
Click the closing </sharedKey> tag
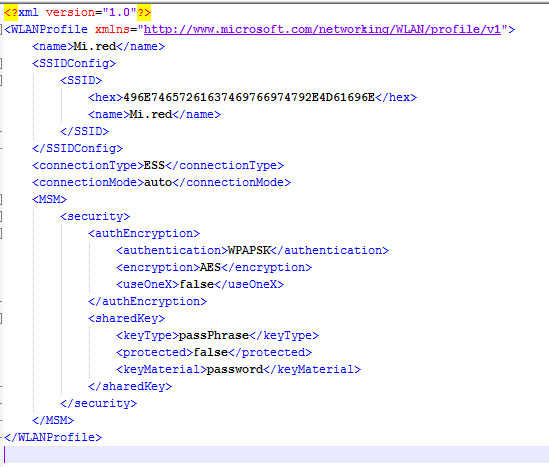tap(130, 386)
